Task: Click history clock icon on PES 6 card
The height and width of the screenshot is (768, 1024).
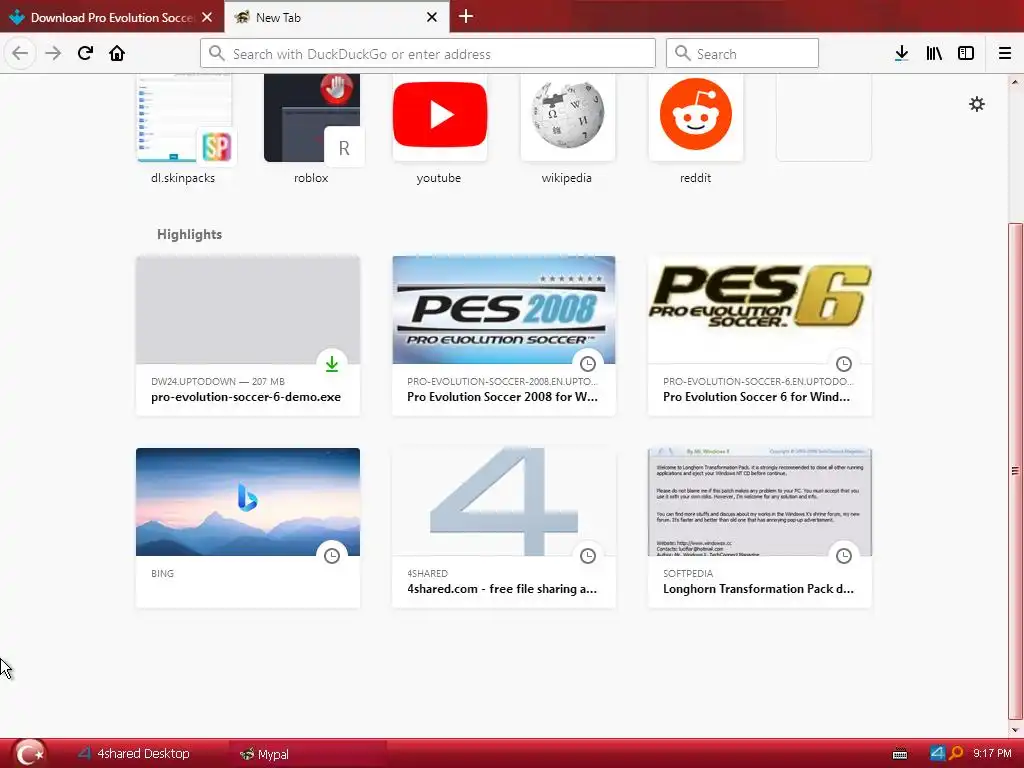Action: point(844,364)
